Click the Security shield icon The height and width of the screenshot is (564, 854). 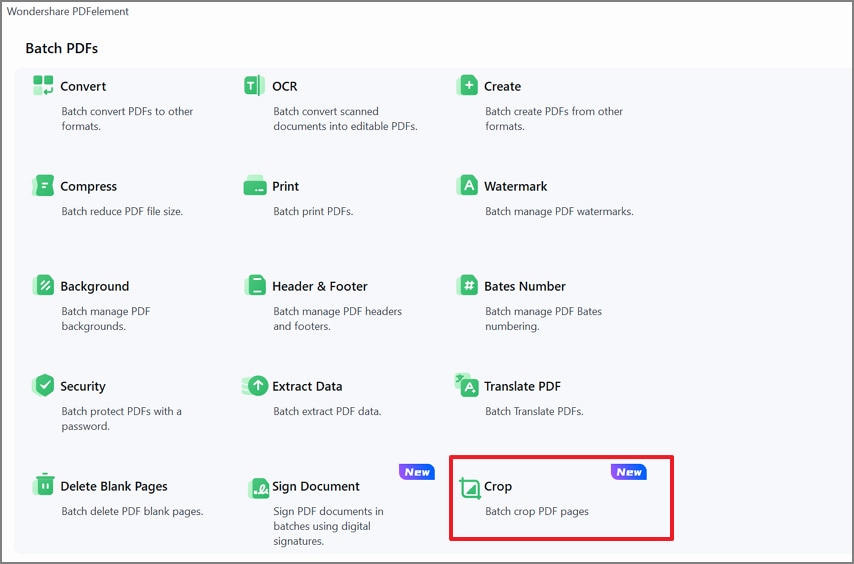tap(43, 385)
